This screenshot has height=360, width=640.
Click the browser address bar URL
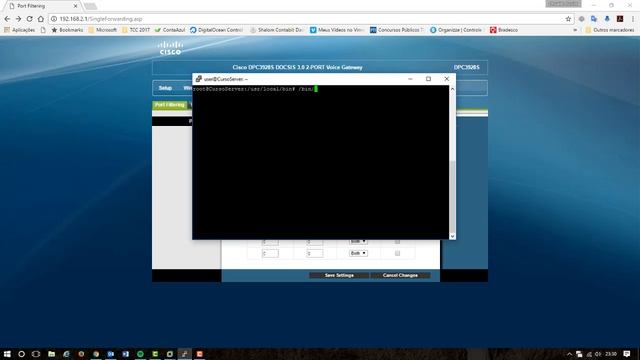point(101,19)
